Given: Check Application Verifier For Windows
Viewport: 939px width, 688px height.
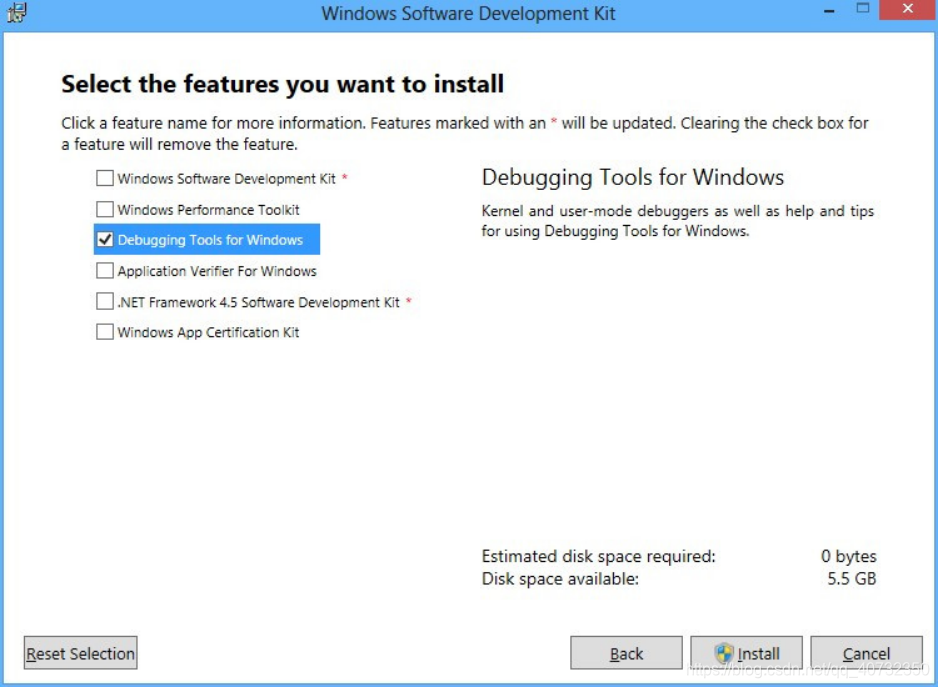Looking at the screenshot, I should point(104,270).
